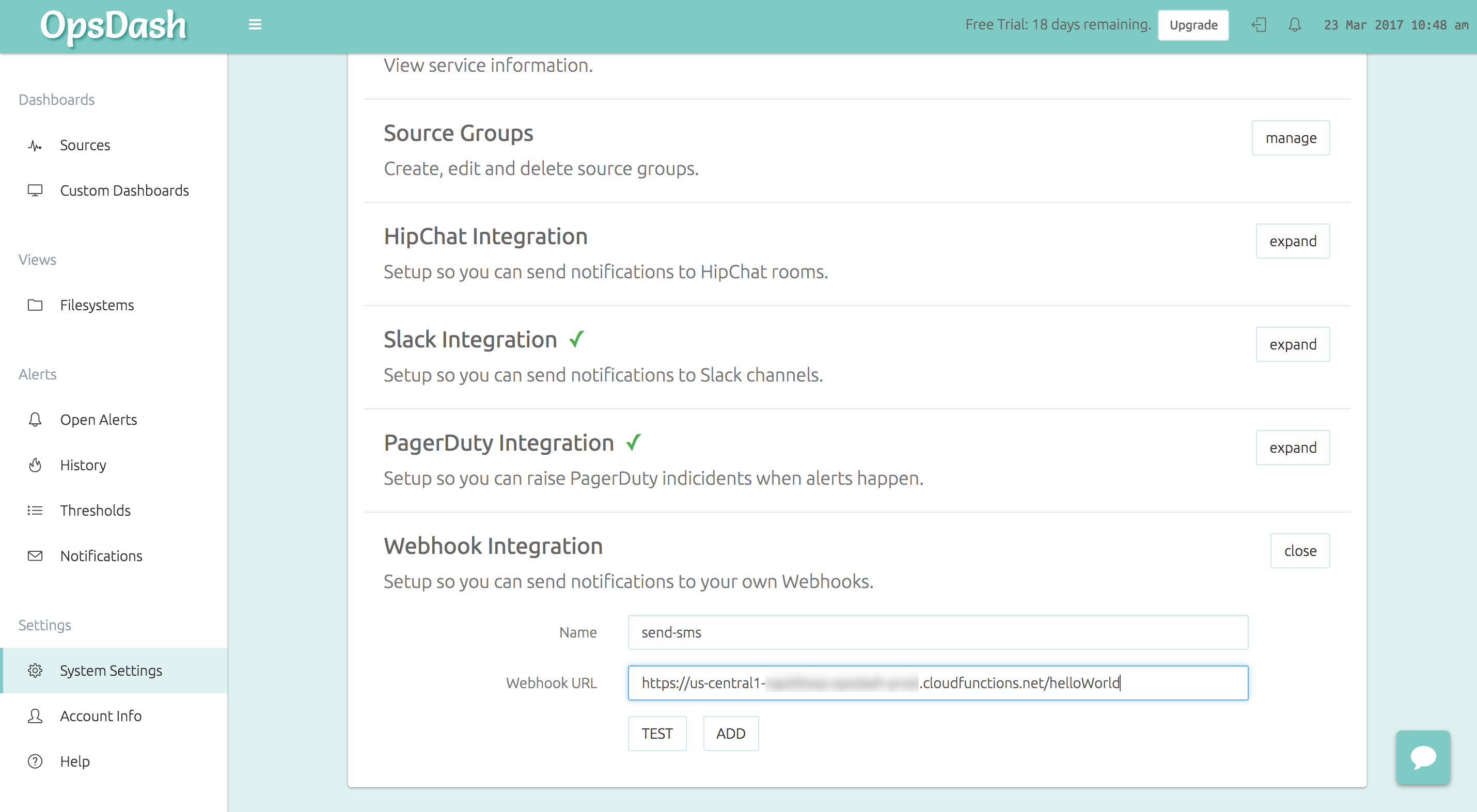Click the Account Info person icon
The width and height of the screenshot is (1477, 812).
pyautogui.click(x=35, y=716)
